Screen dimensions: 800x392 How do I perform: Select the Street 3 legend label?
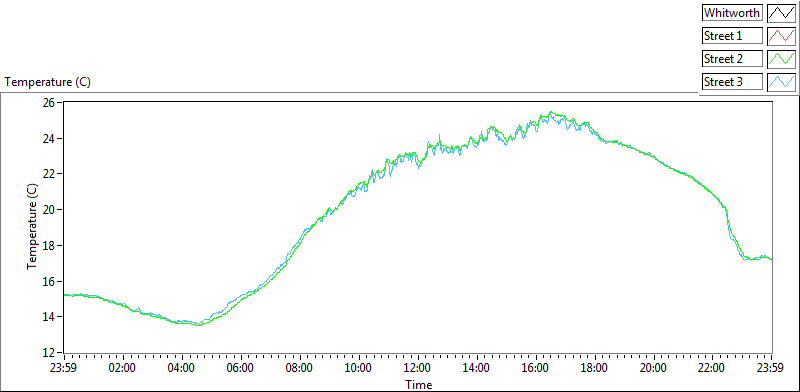(732, 82)
